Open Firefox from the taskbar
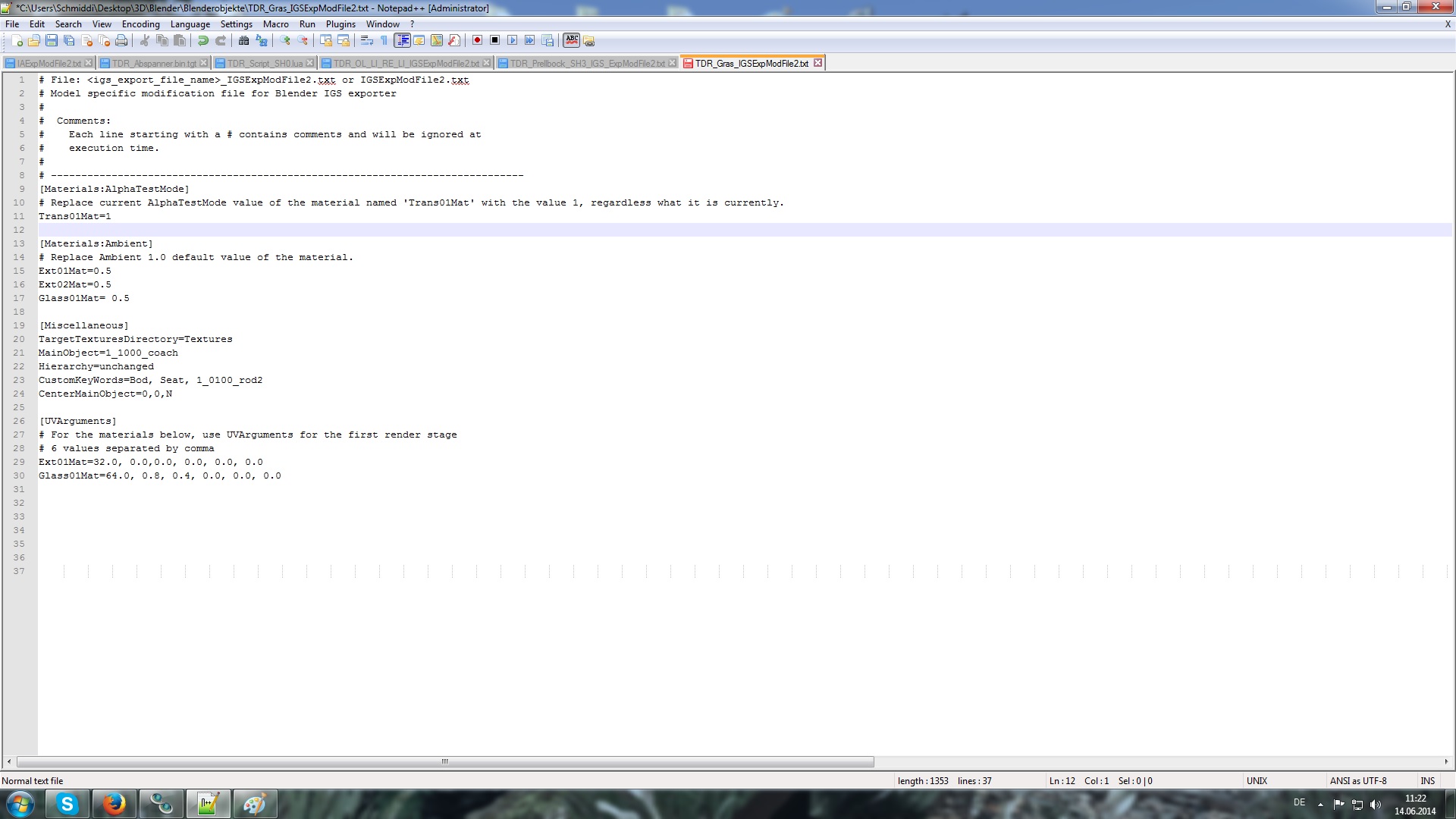The height and width of the screenshot is (819, 1456). pyautogui.click(x=115, y=804)
